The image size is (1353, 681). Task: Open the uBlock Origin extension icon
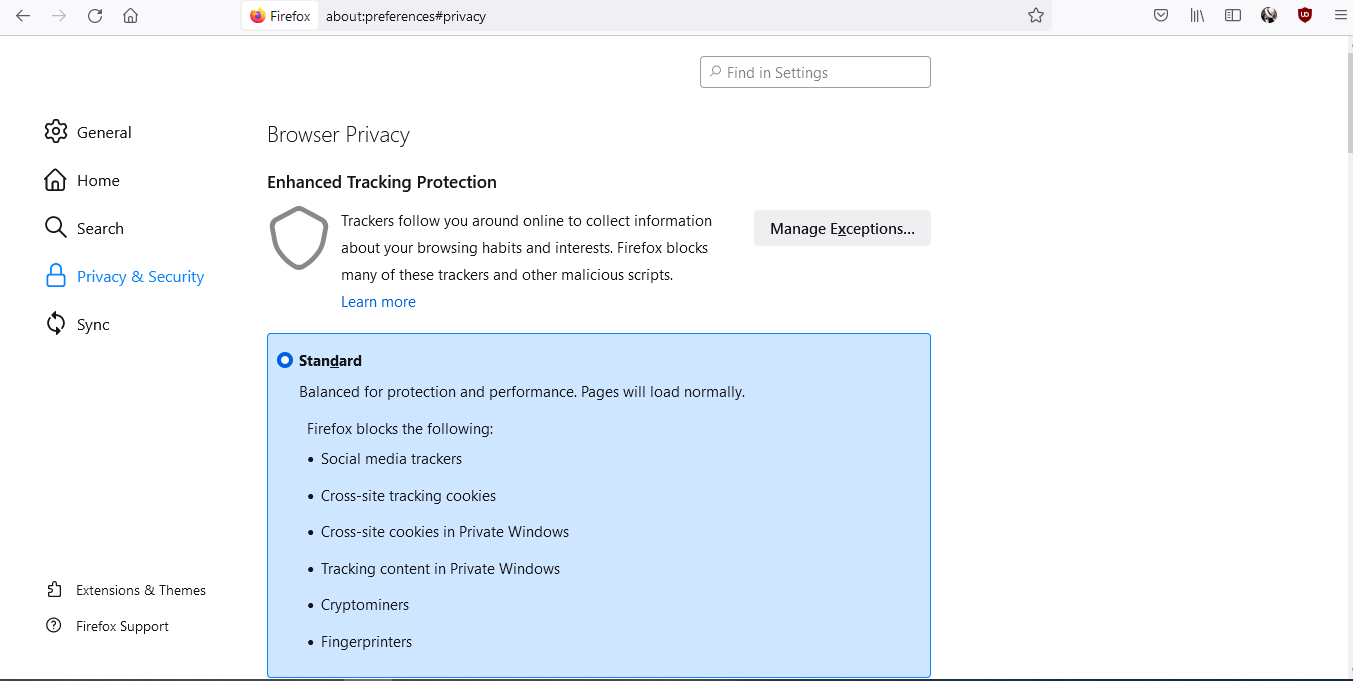point(1304,16)
